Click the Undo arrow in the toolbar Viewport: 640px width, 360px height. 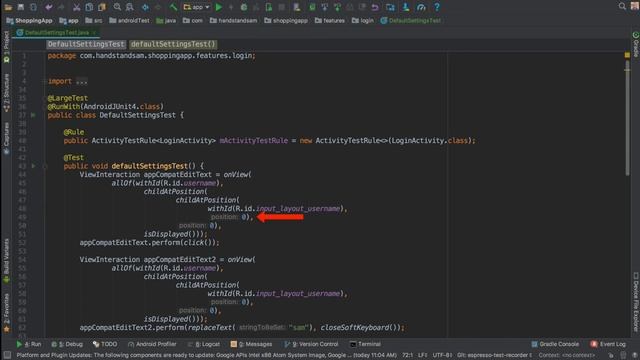(49, 7)
